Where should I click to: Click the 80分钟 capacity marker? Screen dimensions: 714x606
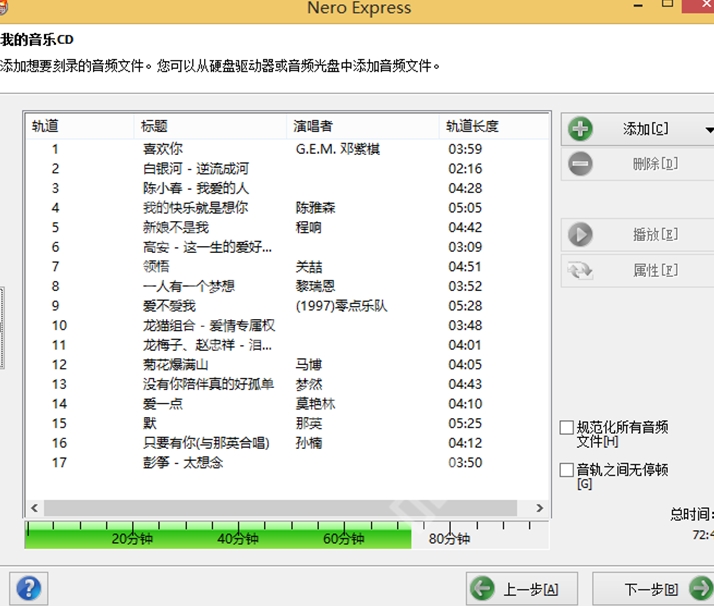tap(449, 539)
